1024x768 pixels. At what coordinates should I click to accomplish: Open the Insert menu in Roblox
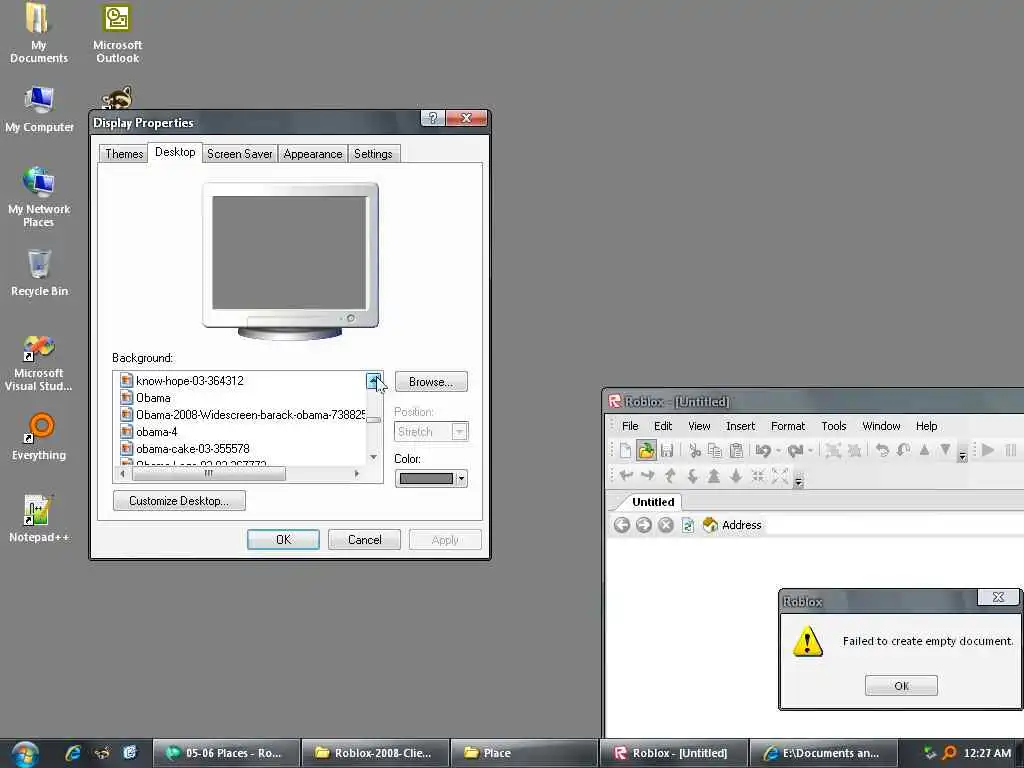740,426
